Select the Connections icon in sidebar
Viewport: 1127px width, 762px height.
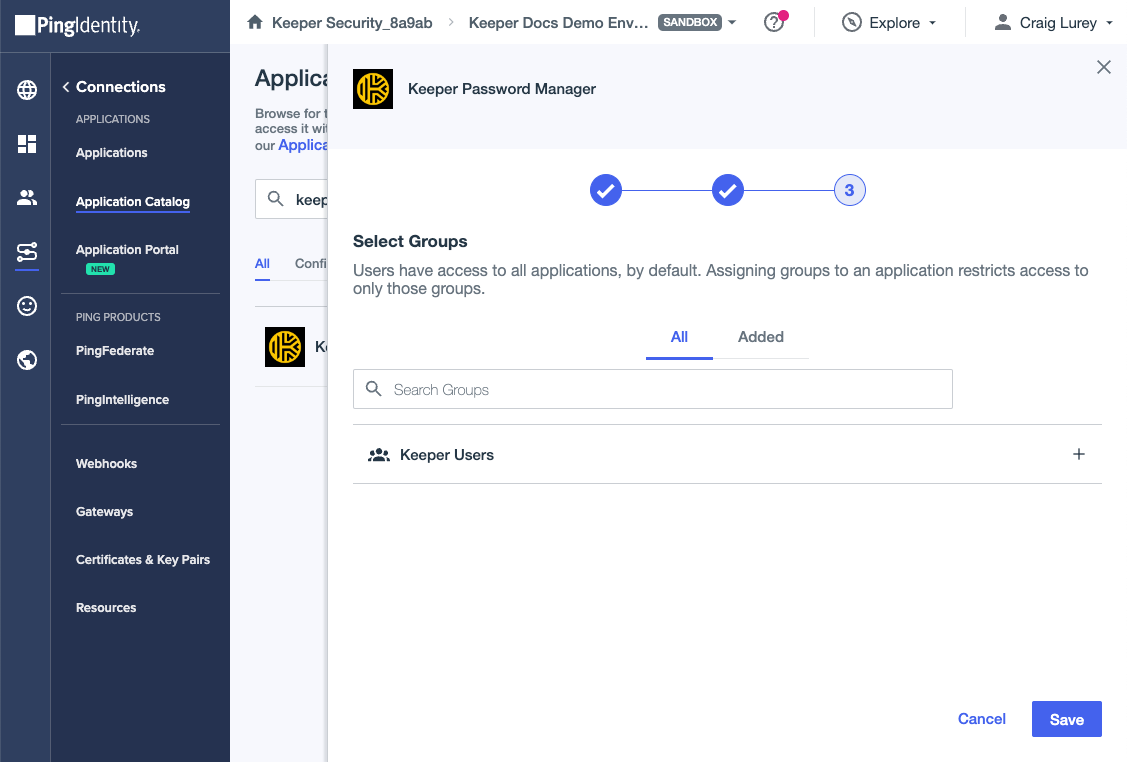(27, 252)
